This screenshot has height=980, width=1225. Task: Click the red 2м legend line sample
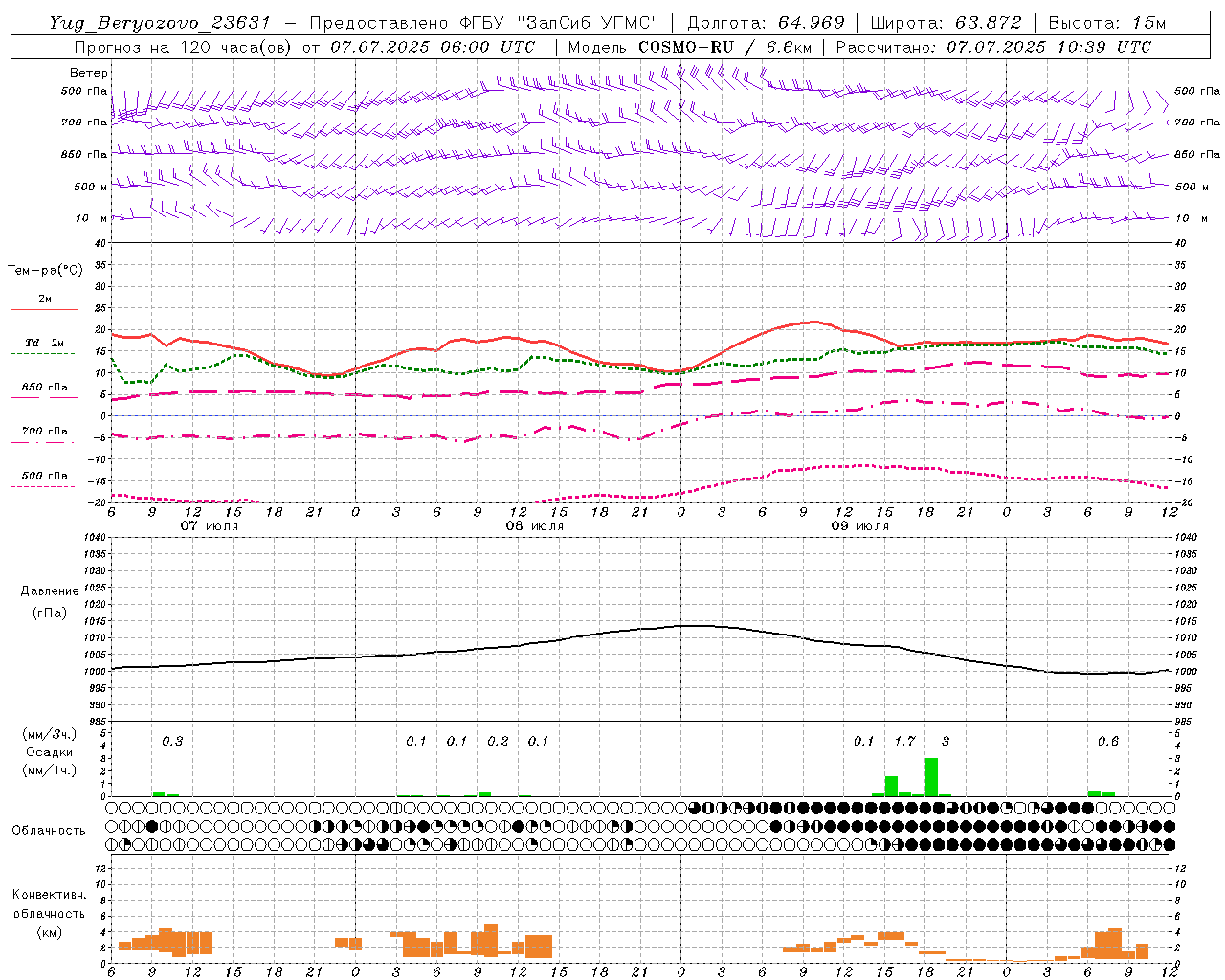[44, 310]
